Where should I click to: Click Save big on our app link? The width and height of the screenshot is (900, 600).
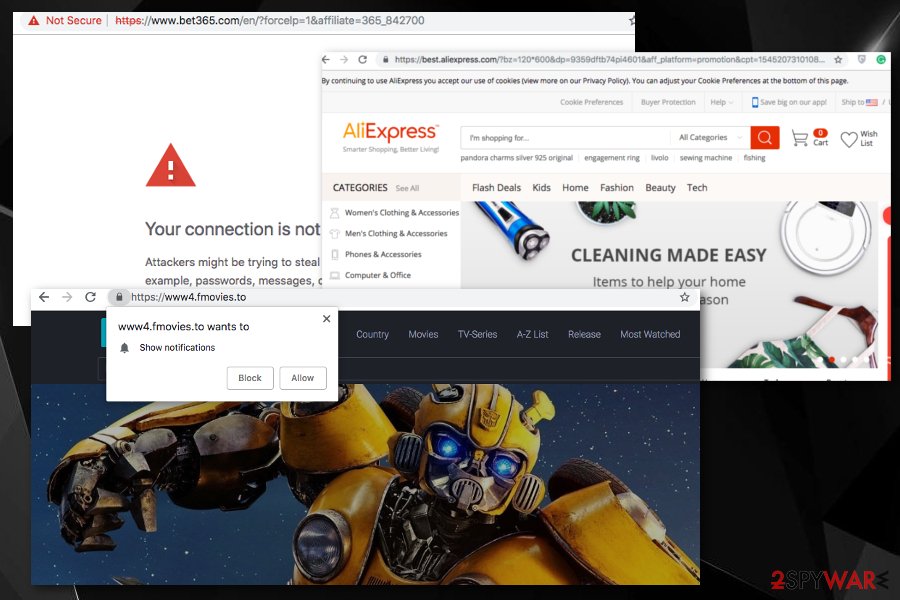point(790,102)
